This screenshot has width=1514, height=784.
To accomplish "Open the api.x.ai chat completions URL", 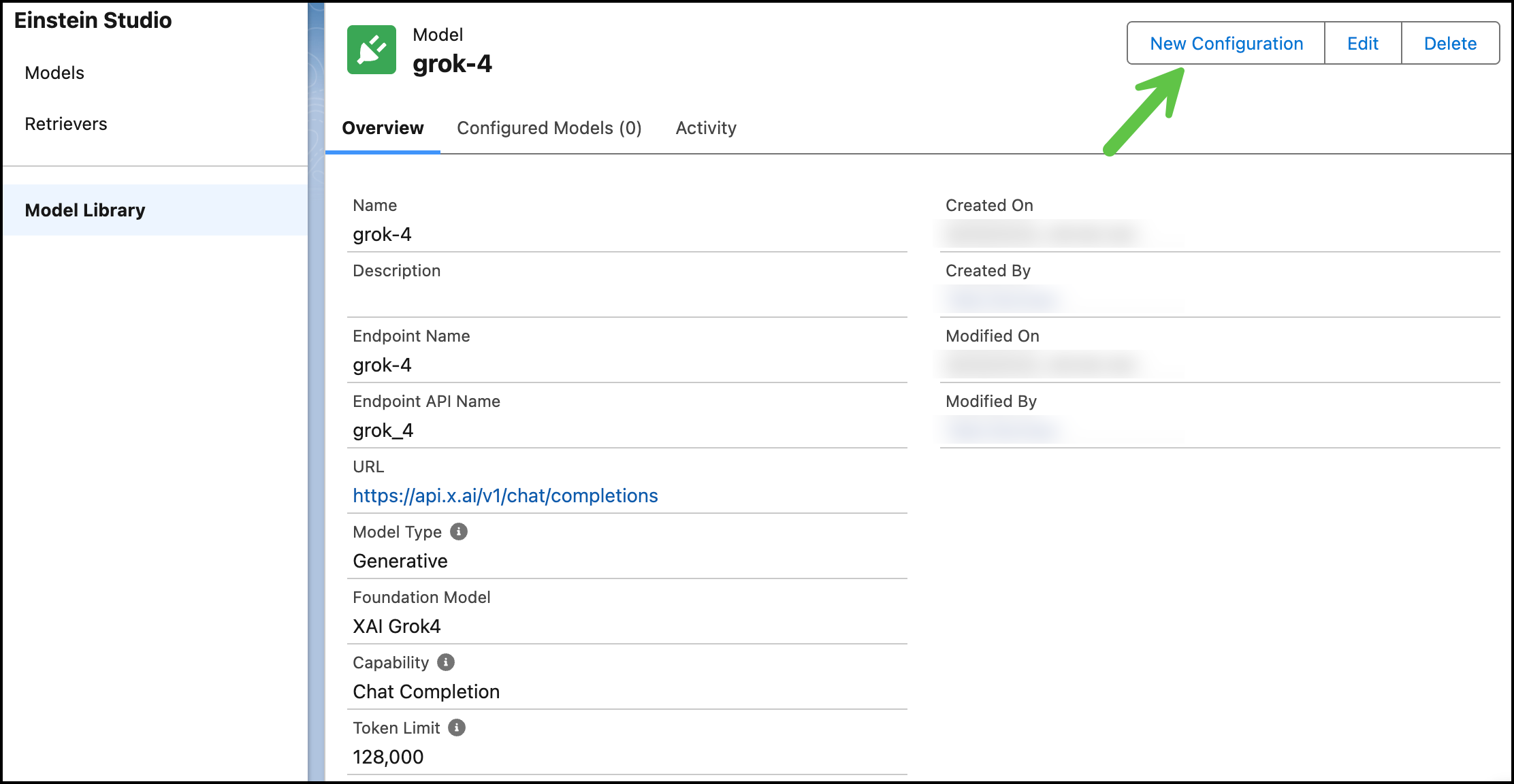I will (x=505, y=495).
